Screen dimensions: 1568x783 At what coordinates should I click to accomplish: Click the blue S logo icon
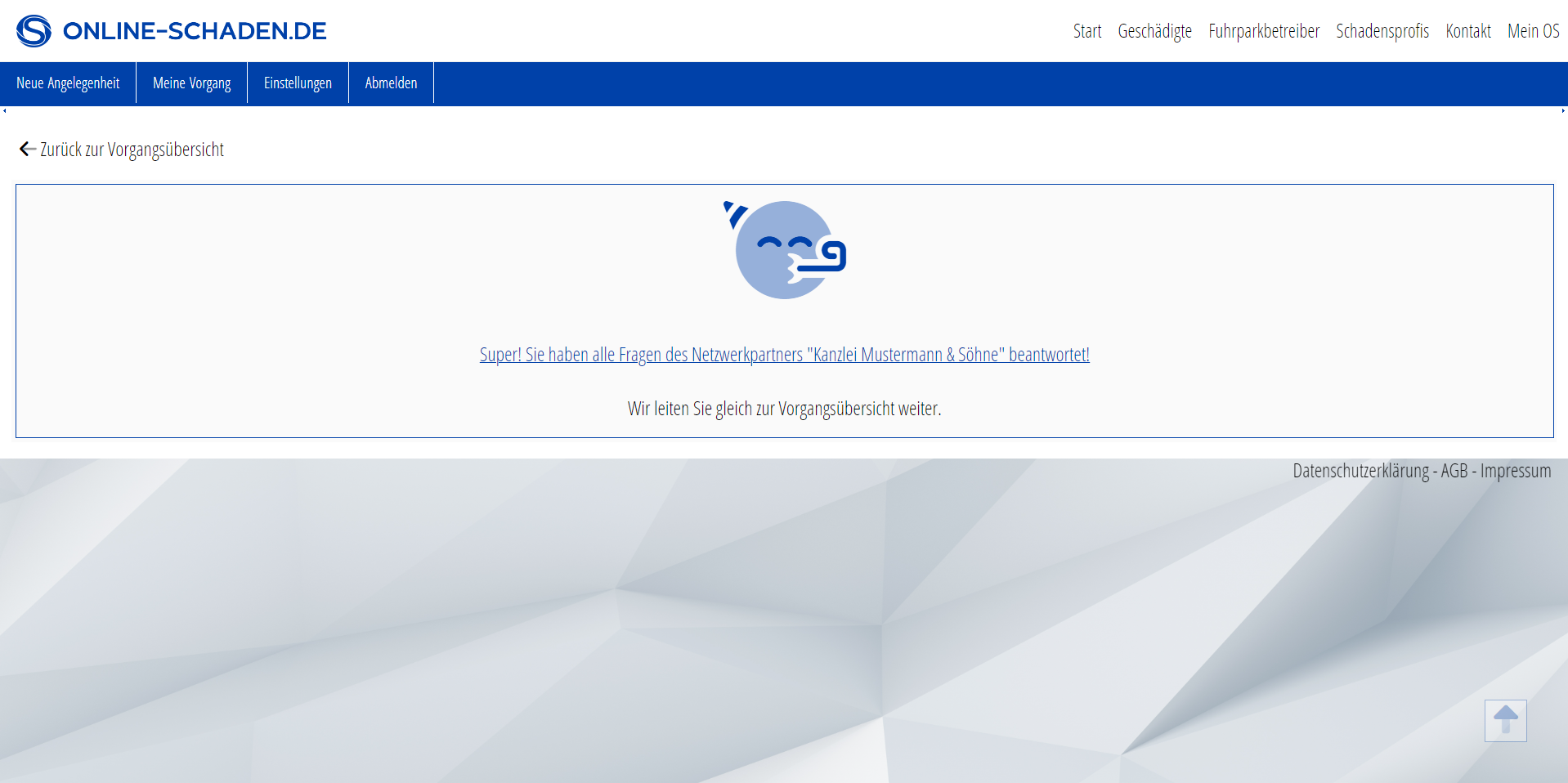(34, 31)
